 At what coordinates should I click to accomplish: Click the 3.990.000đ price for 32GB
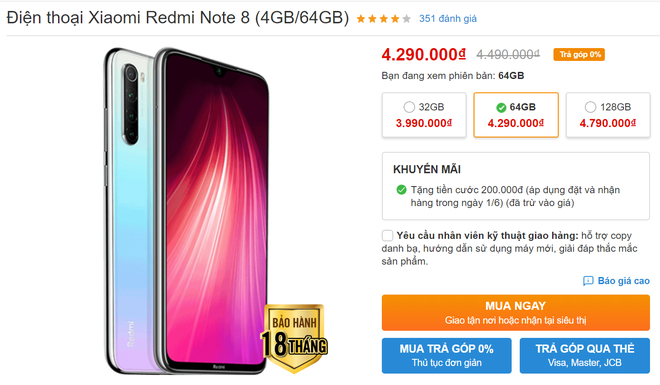(x=423, y=123)
